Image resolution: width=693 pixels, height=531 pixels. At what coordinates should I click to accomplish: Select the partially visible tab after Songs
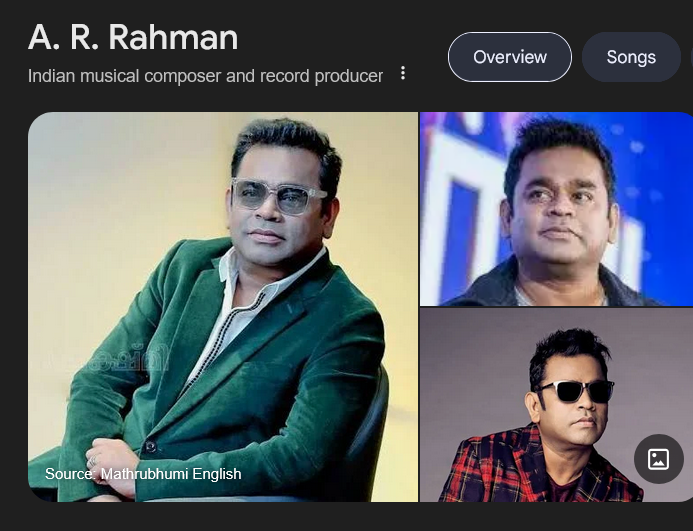click(691, 57)
